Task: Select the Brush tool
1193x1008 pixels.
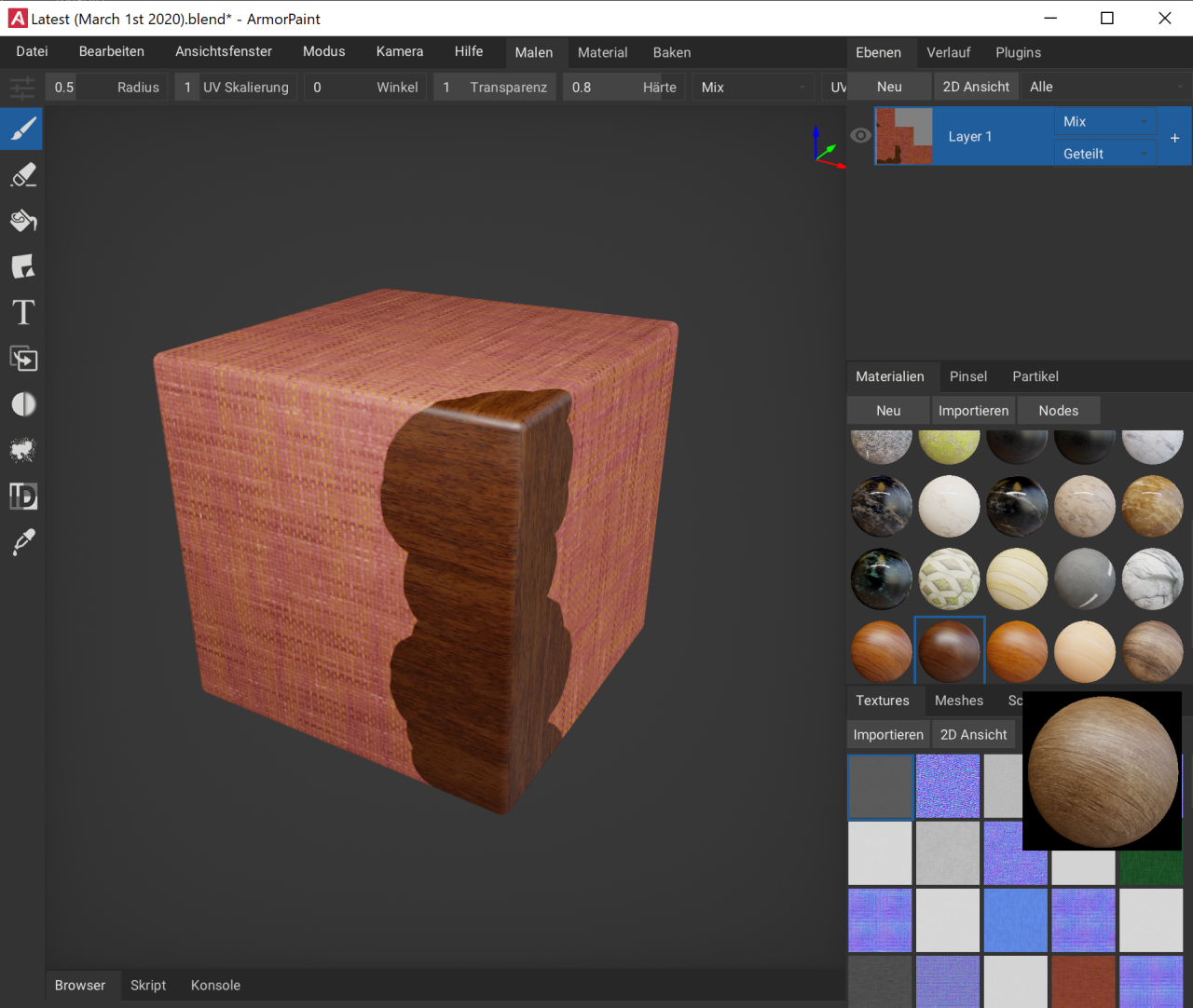Action: (x=23, y=129)
